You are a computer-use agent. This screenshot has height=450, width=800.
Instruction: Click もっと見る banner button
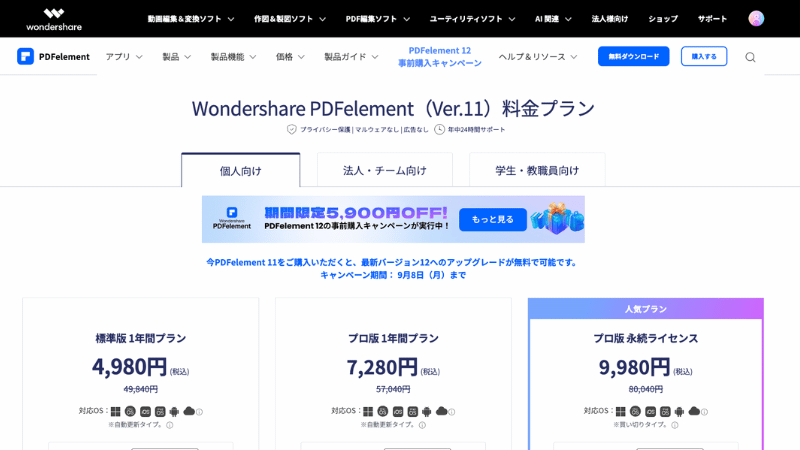pos(493,219)
